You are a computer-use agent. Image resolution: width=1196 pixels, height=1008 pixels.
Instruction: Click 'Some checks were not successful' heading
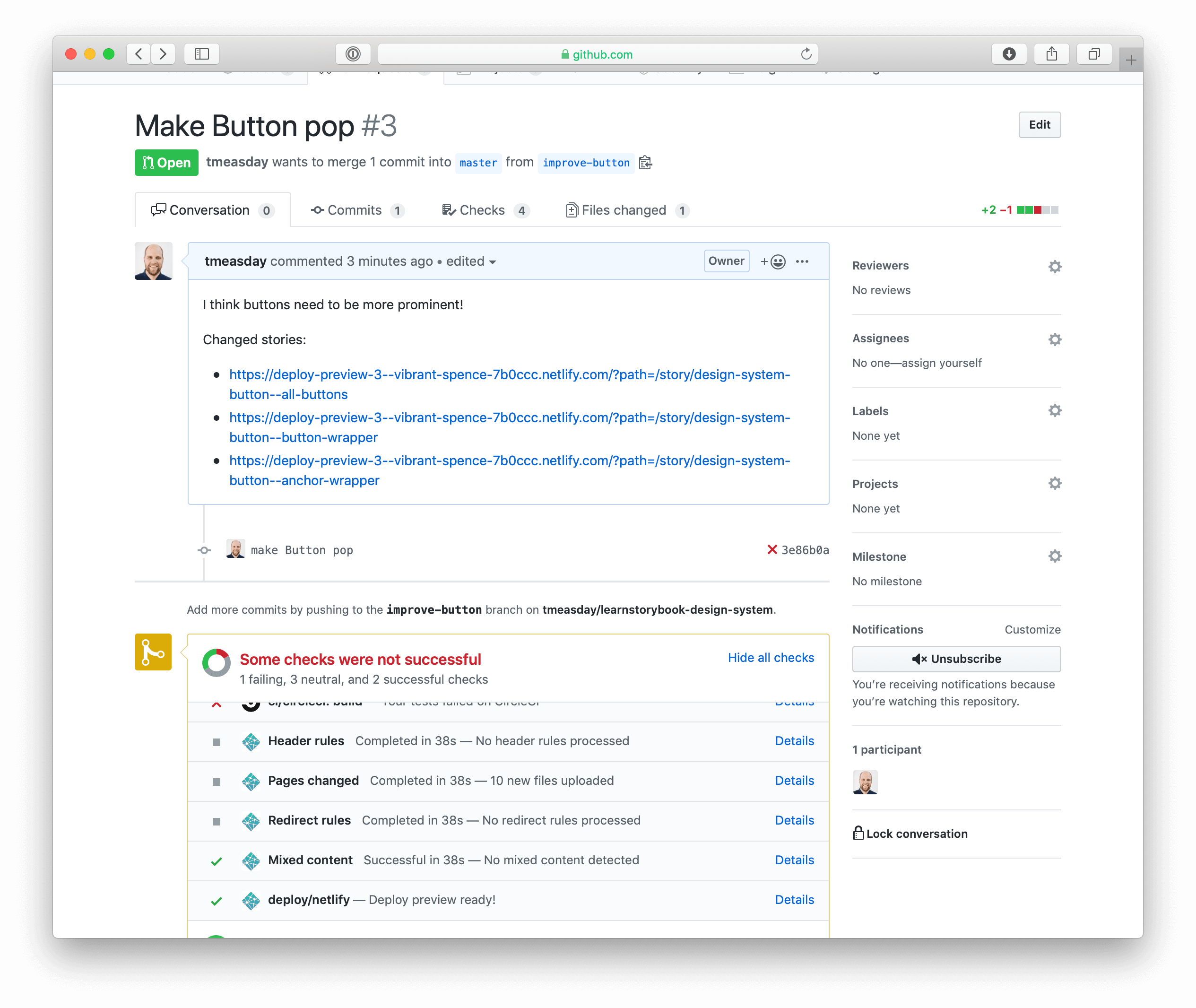point(361,660)
